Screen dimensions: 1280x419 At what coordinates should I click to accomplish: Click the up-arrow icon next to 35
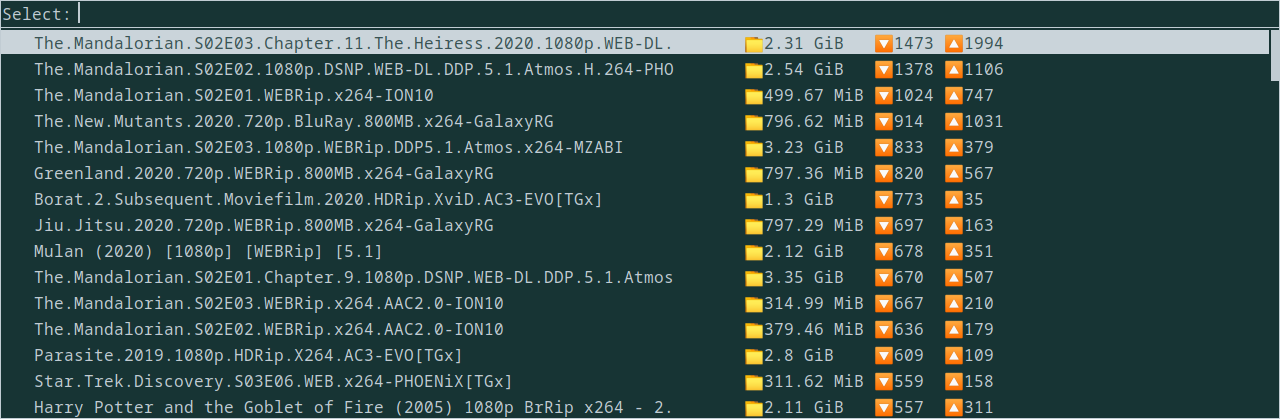click(x=954, y=200)
